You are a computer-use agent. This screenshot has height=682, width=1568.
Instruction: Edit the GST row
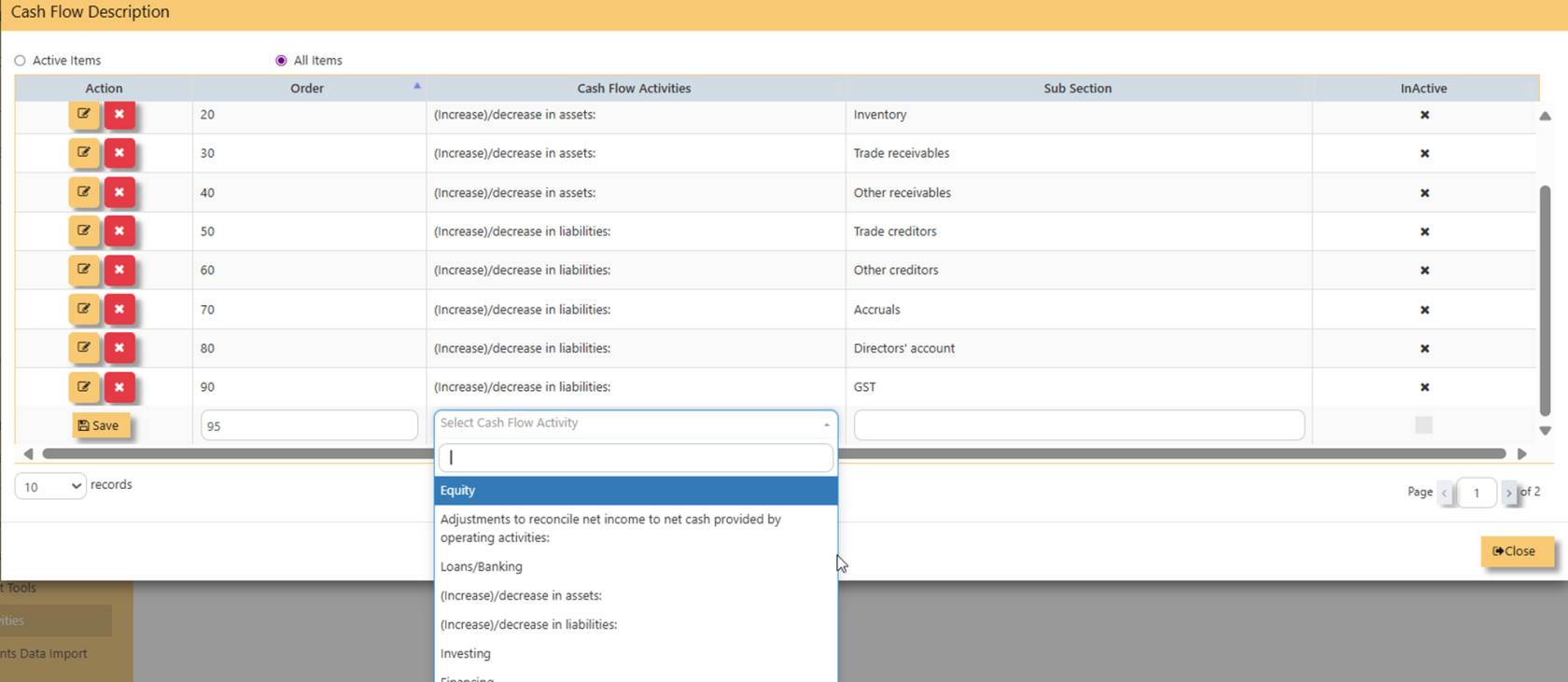point(83,387)
